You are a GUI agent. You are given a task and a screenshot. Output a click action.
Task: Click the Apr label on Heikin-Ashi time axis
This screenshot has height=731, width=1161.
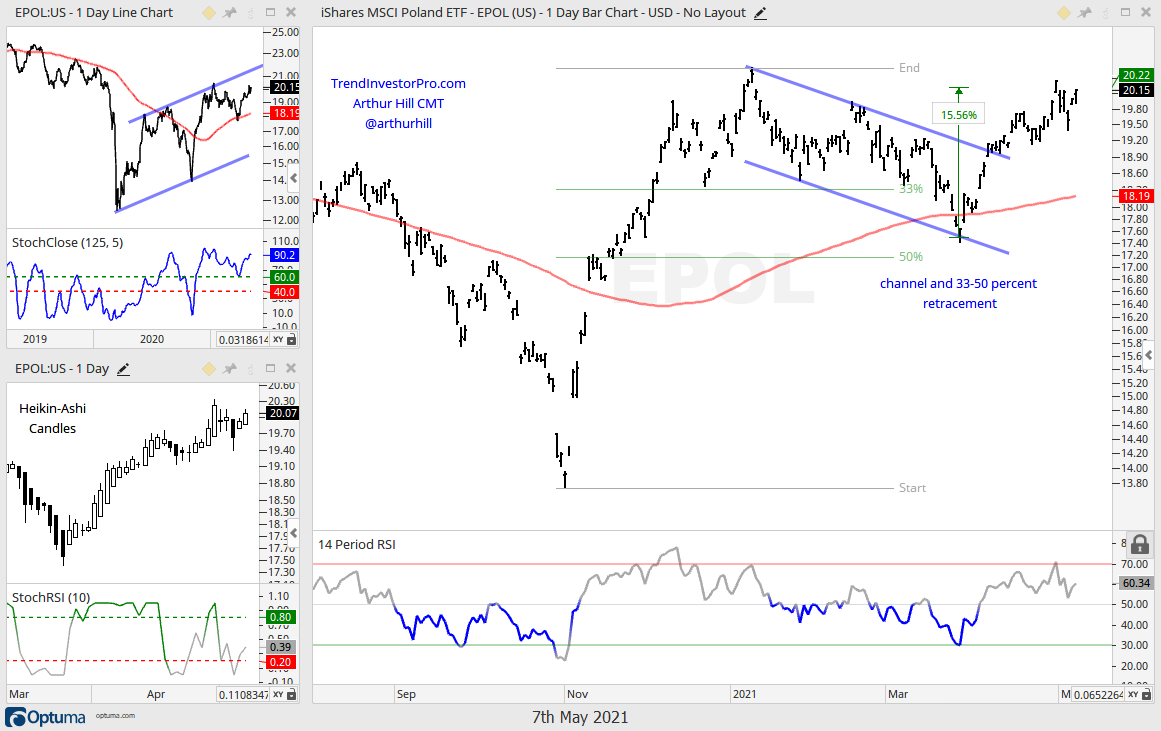click(155, 694)
